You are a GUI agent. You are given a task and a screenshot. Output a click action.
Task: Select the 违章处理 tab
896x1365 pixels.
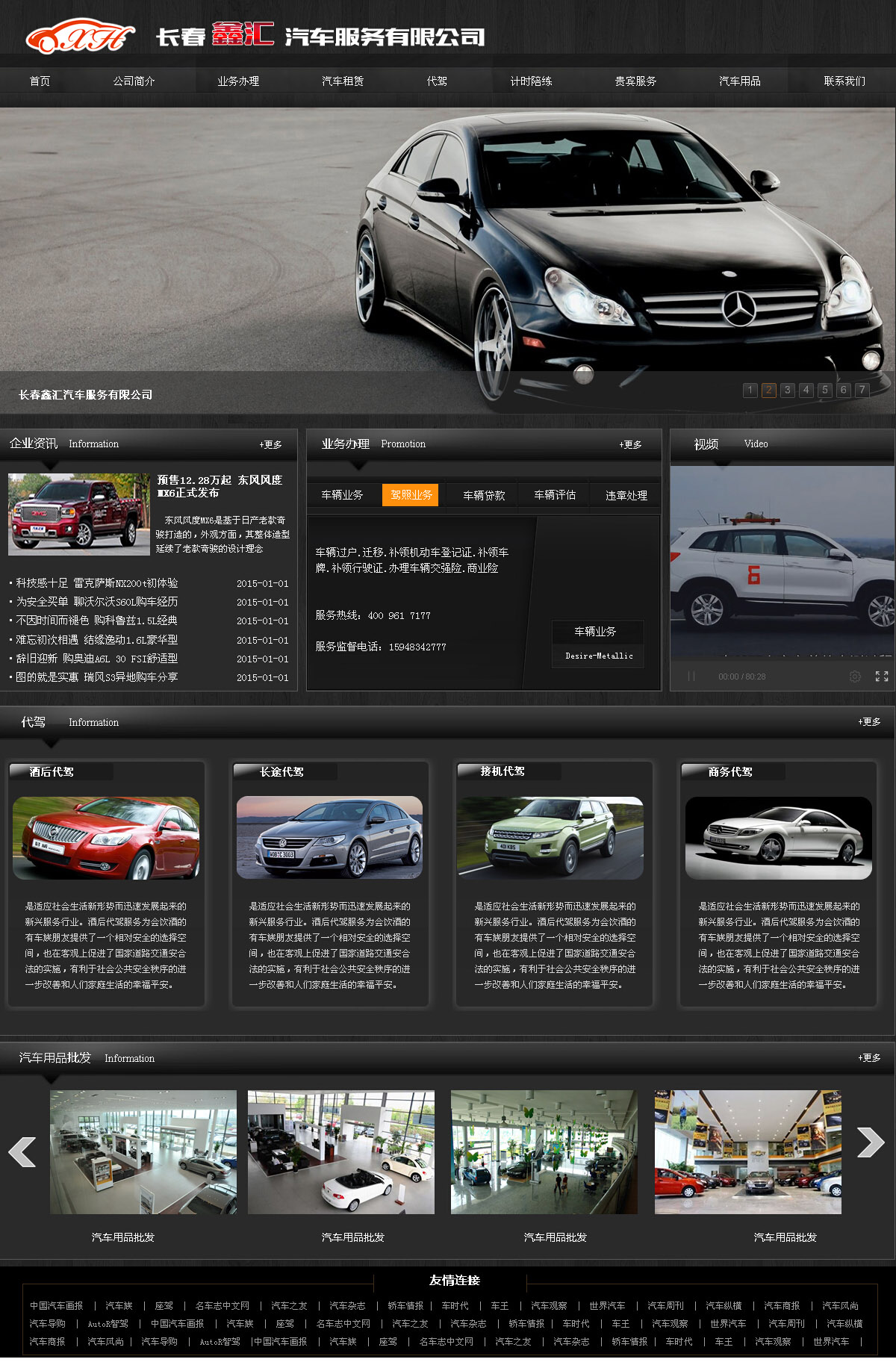(626, 495)
